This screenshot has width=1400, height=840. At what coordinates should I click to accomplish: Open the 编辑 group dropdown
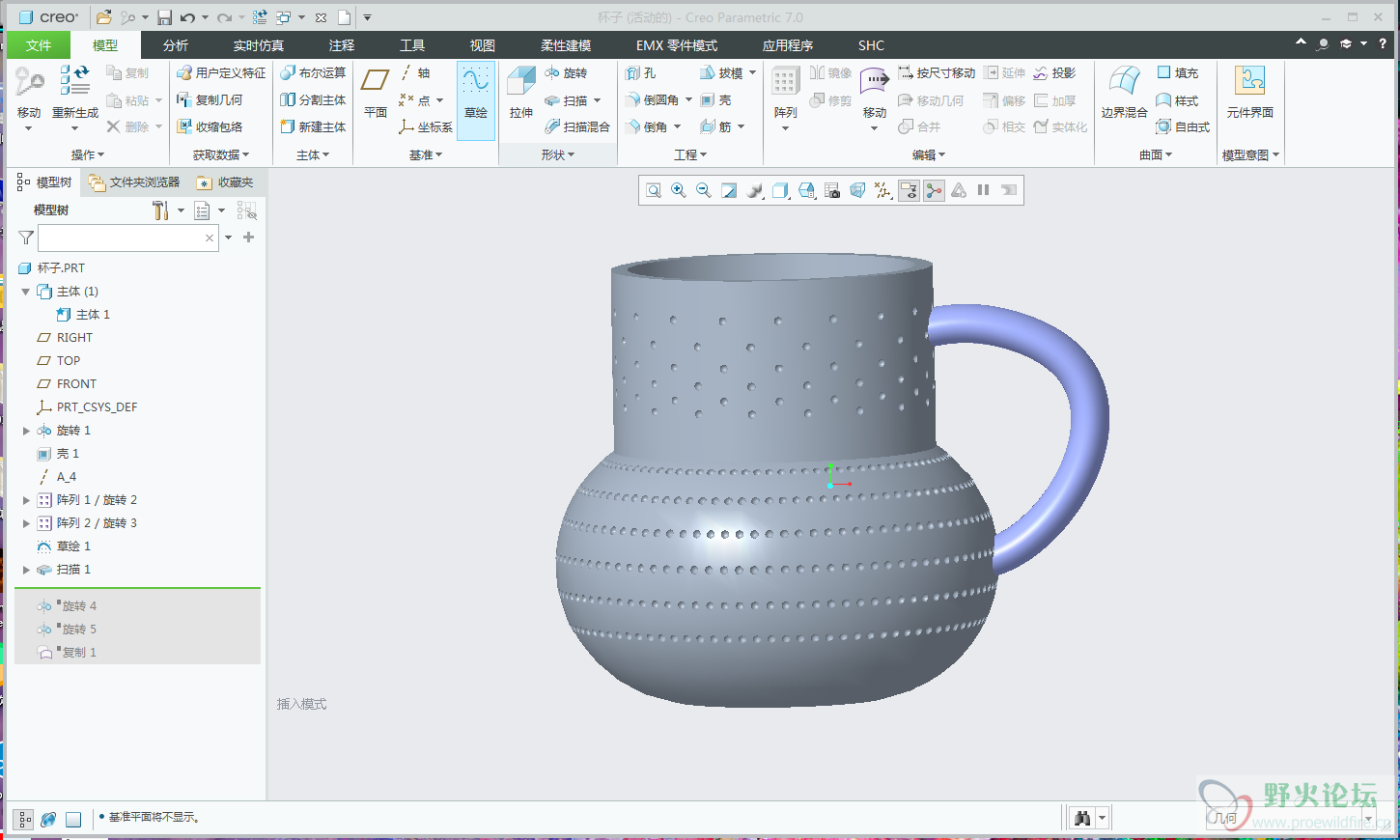(x=929, y=154)
